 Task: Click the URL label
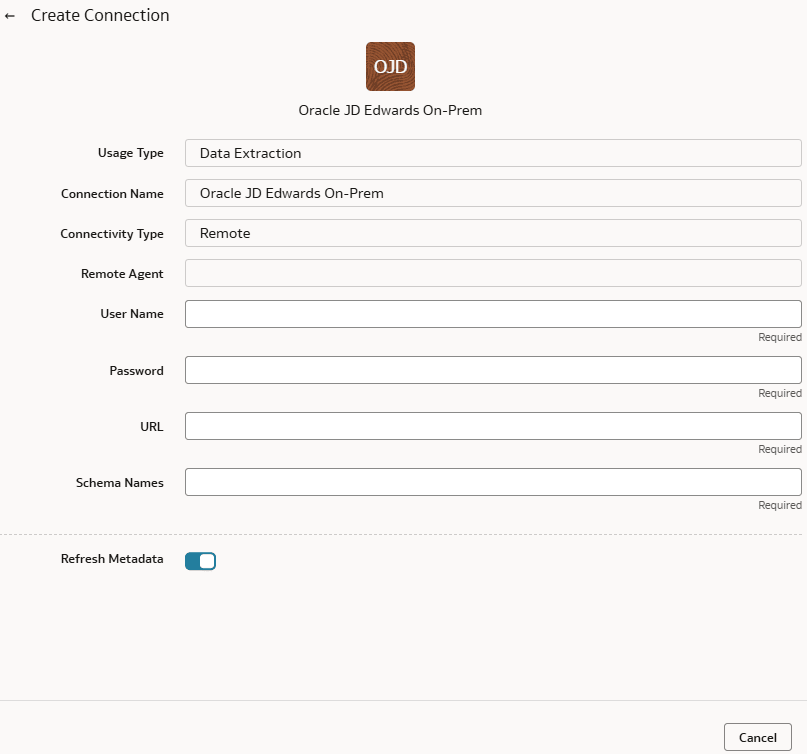(152, 427)
